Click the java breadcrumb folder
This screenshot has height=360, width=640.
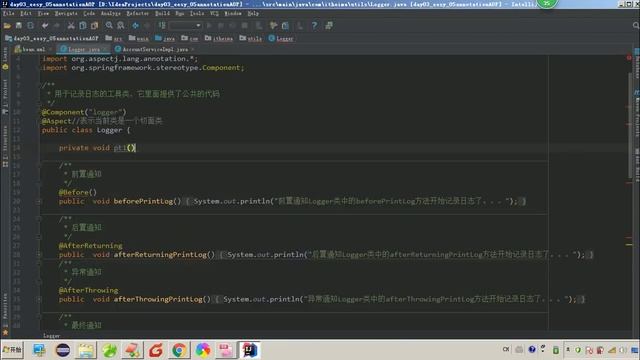point(165,38)
